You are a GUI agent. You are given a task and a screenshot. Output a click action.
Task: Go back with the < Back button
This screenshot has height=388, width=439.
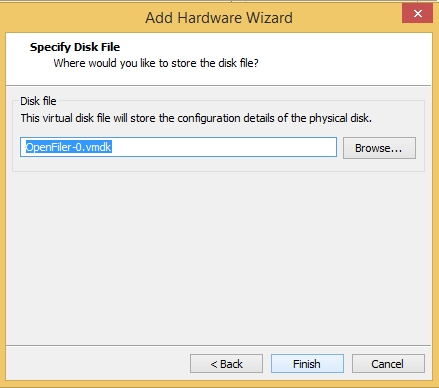point(226,364)
